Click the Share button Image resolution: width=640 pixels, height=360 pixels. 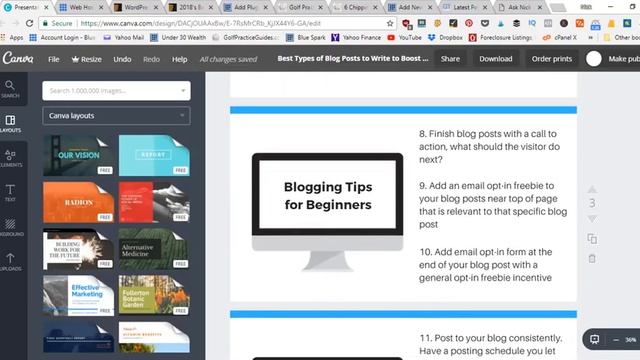pyautogui.click(x=450, y=59)
